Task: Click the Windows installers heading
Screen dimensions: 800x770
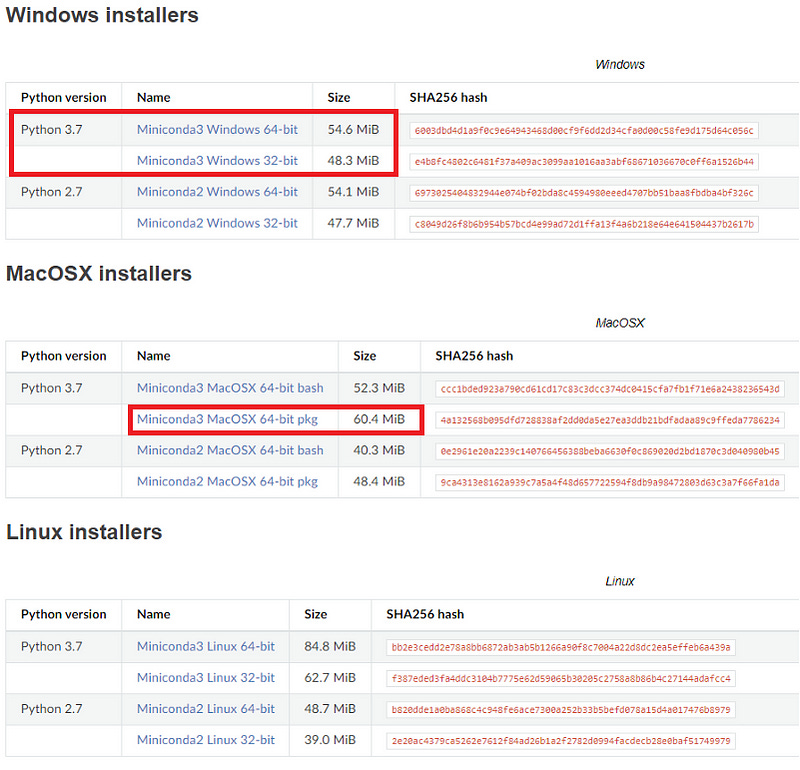Action: [x=102, y=15]
